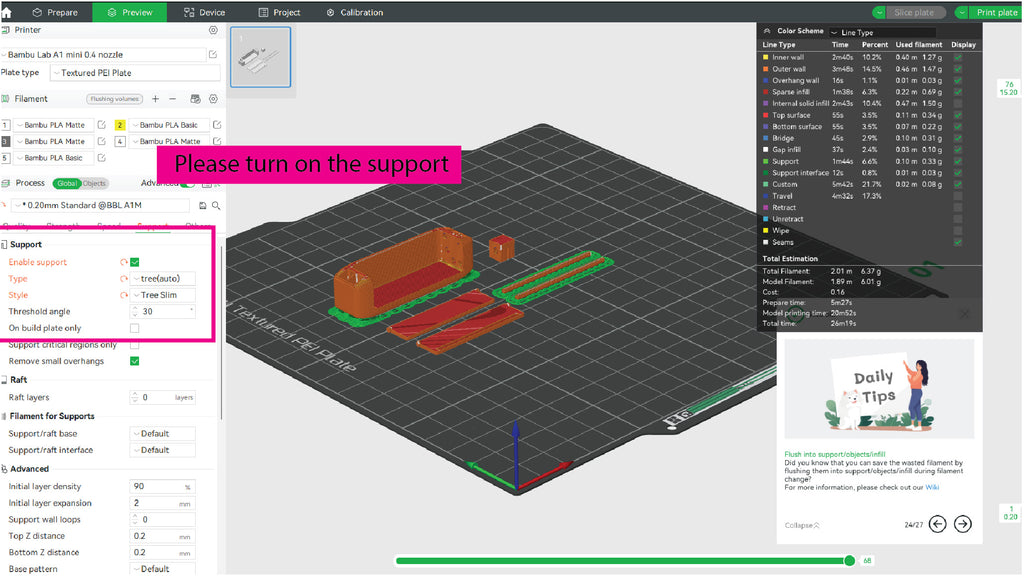Show Internal solid infill in preview
1024x576 pixels.
pyautogui.click(x=957, y=104)
